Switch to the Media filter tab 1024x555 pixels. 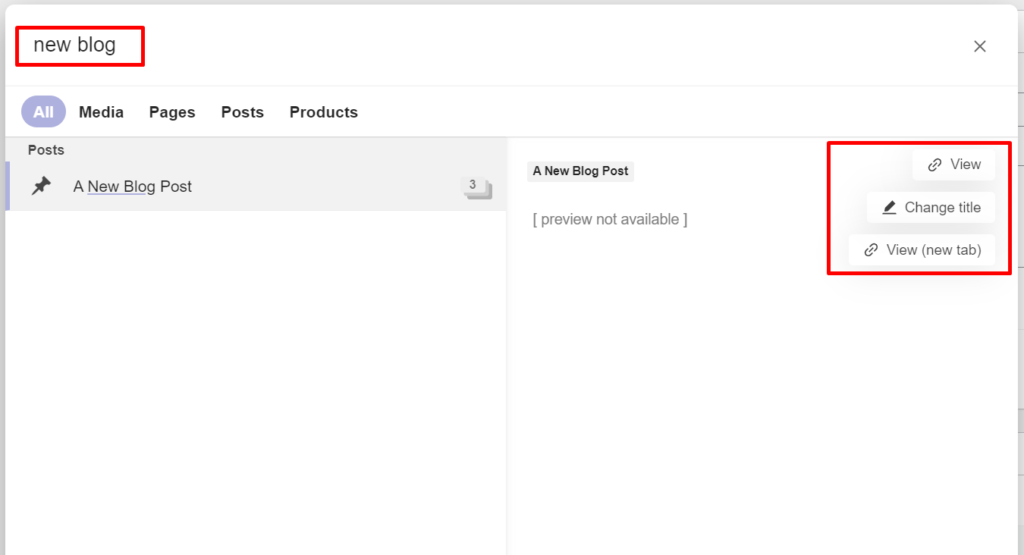point(101,112)
